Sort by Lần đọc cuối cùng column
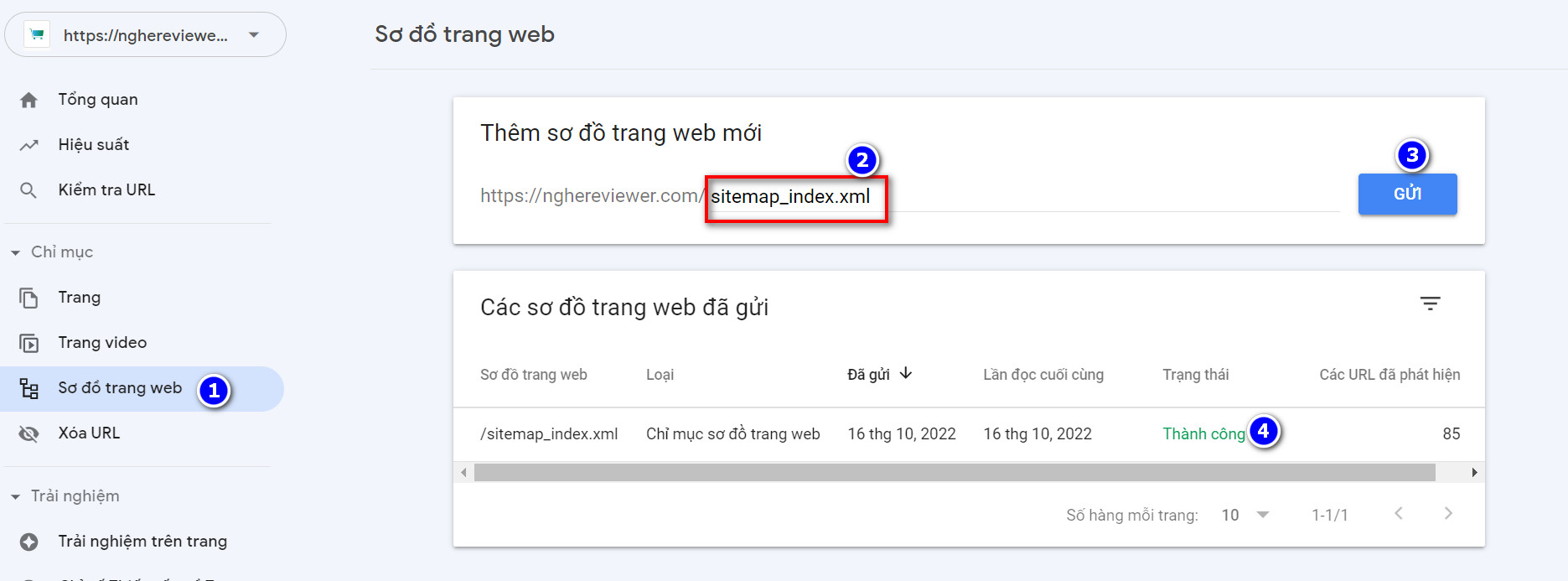Screen dimensions: 1568x581 click(x=1043, y=375)
